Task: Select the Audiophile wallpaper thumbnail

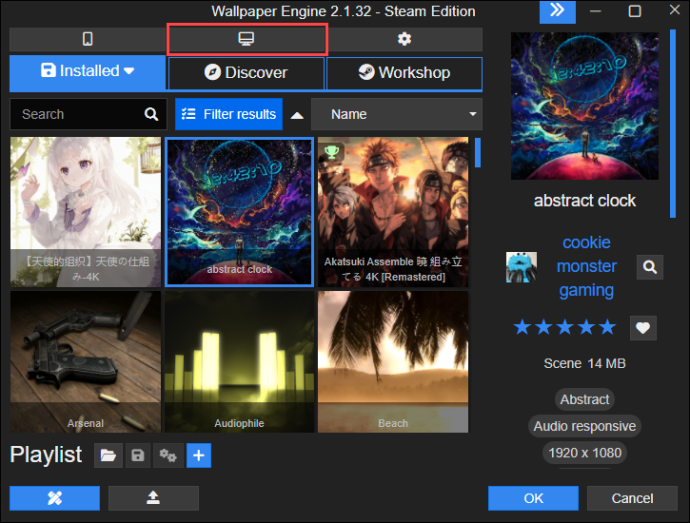Action: [239, 361]
